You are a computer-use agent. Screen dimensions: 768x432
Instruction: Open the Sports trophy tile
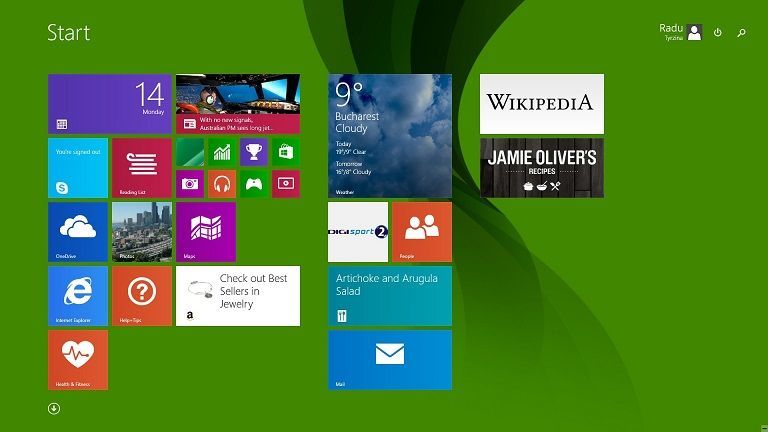[254, 152]
